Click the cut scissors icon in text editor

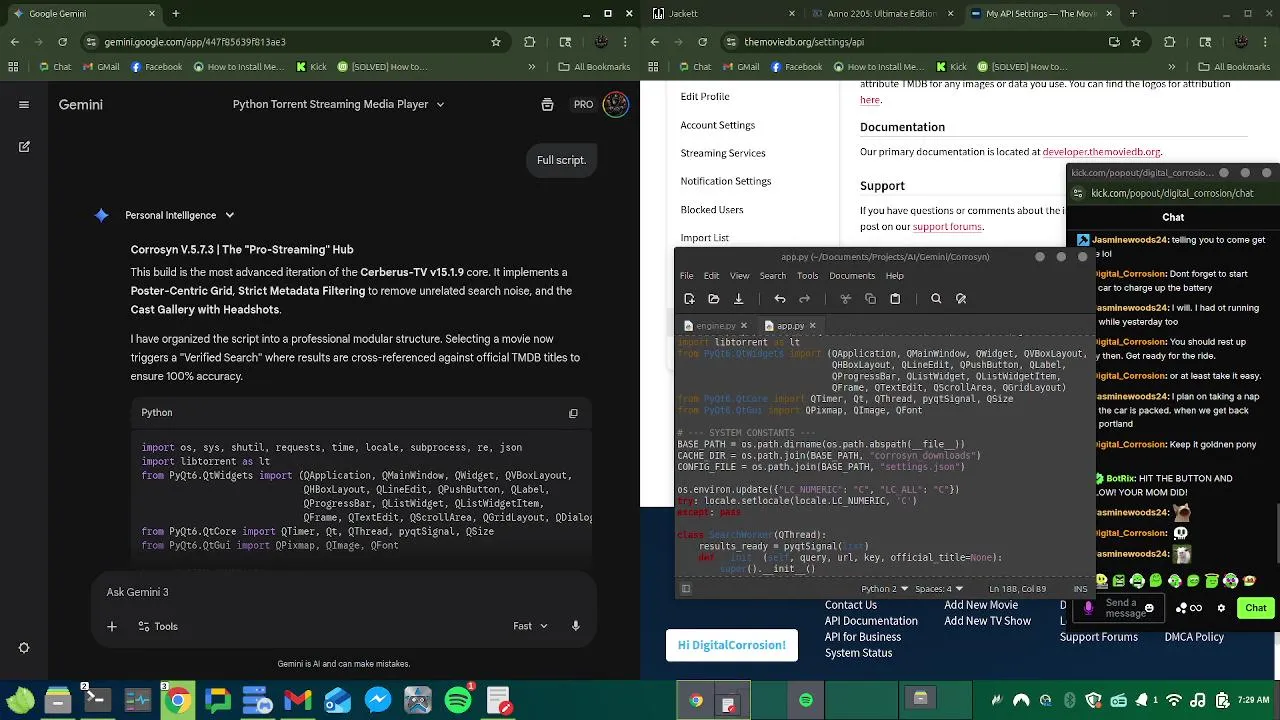(845, 298)
